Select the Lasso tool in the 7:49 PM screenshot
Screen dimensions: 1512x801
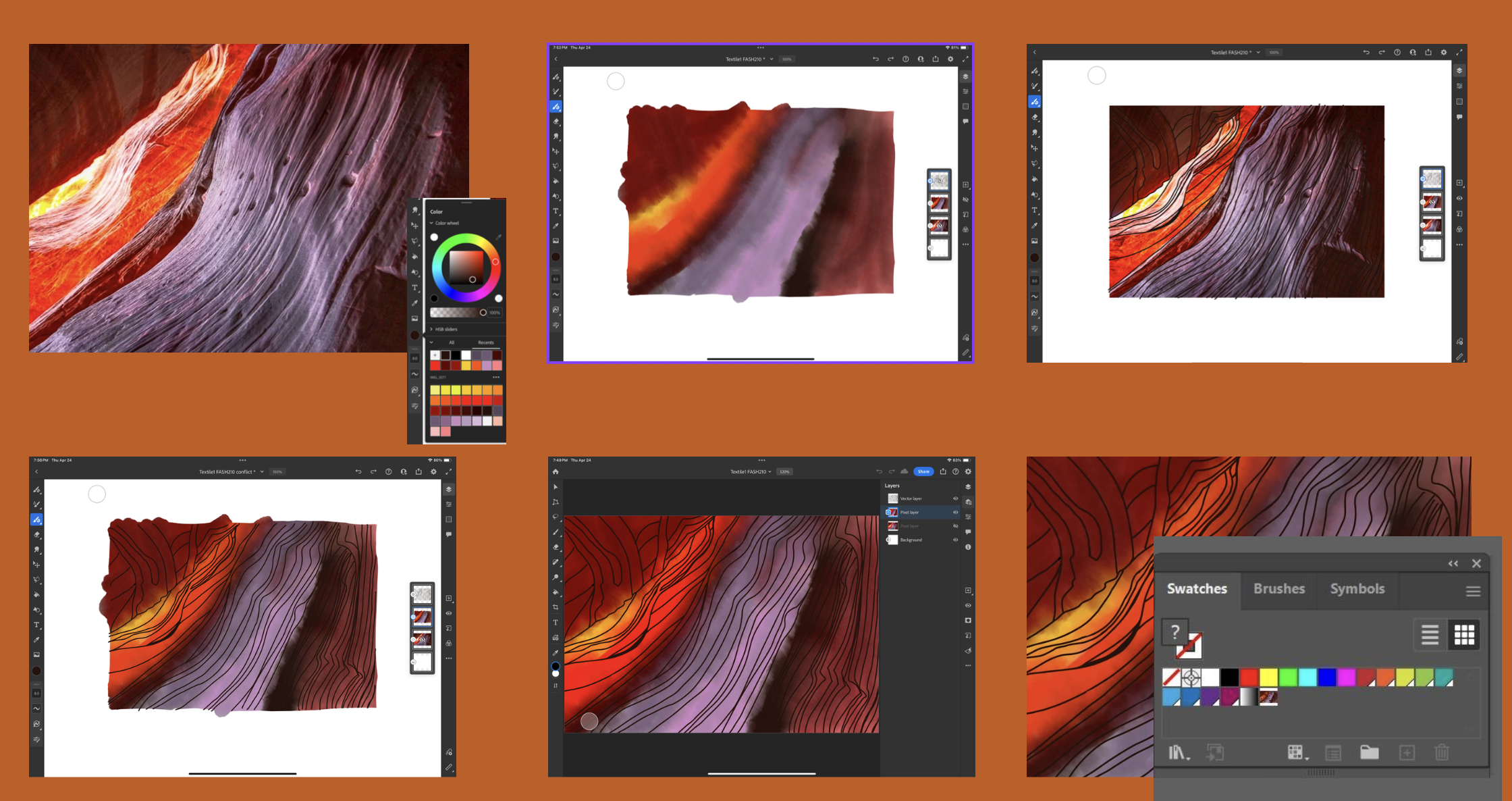[556, 517]
